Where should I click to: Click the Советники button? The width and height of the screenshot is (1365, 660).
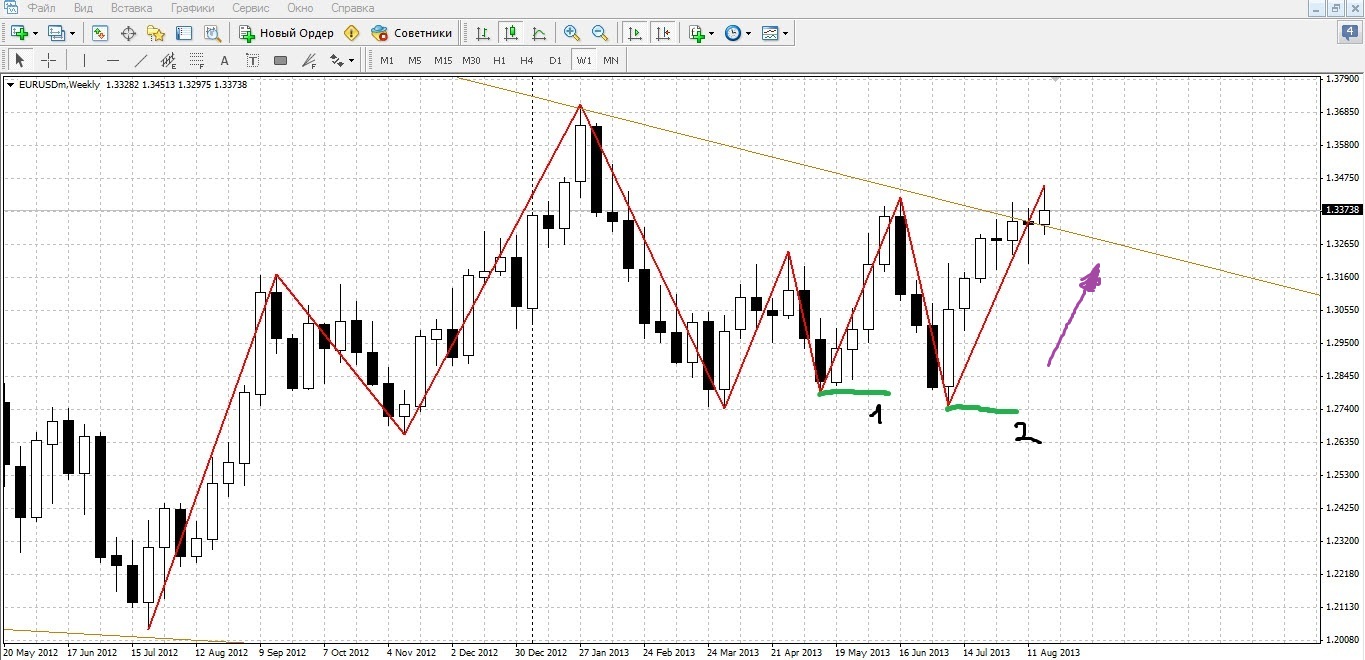[412, 33]
